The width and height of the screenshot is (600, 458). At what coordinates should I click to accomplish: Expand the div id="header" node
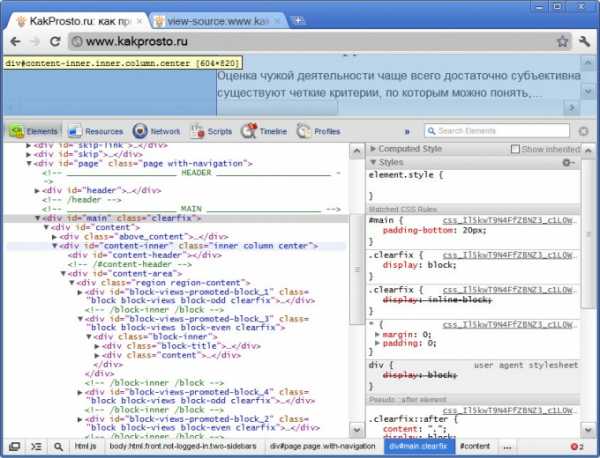click(x=37, y=190)
